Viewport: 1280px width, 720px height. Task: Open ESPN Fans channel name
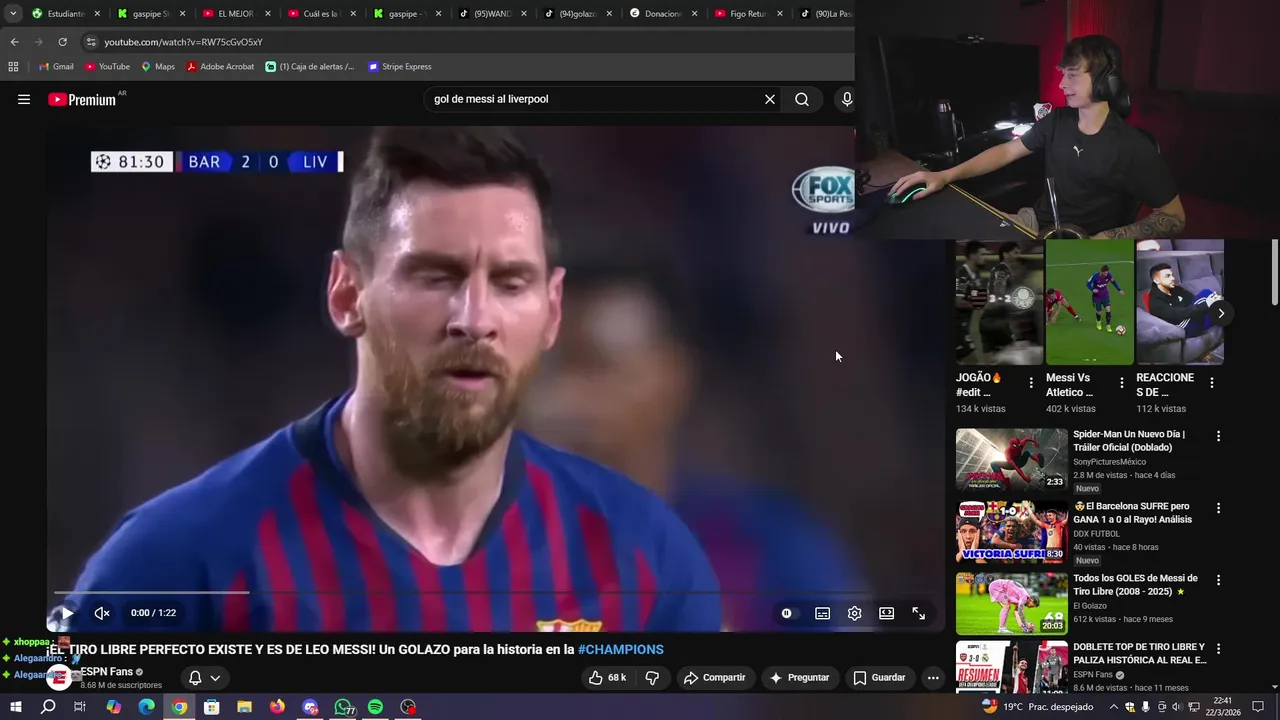pos(107,672)
